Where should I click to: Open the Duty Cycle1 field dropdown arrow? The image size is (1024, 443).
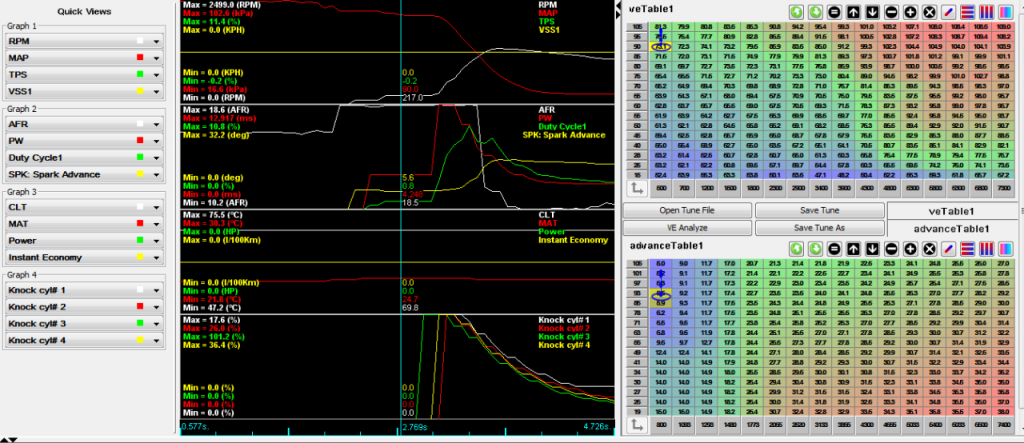157,157
